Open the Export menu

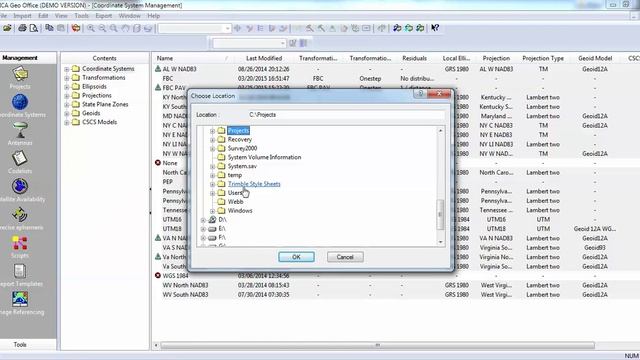click(x=104, y=16)
